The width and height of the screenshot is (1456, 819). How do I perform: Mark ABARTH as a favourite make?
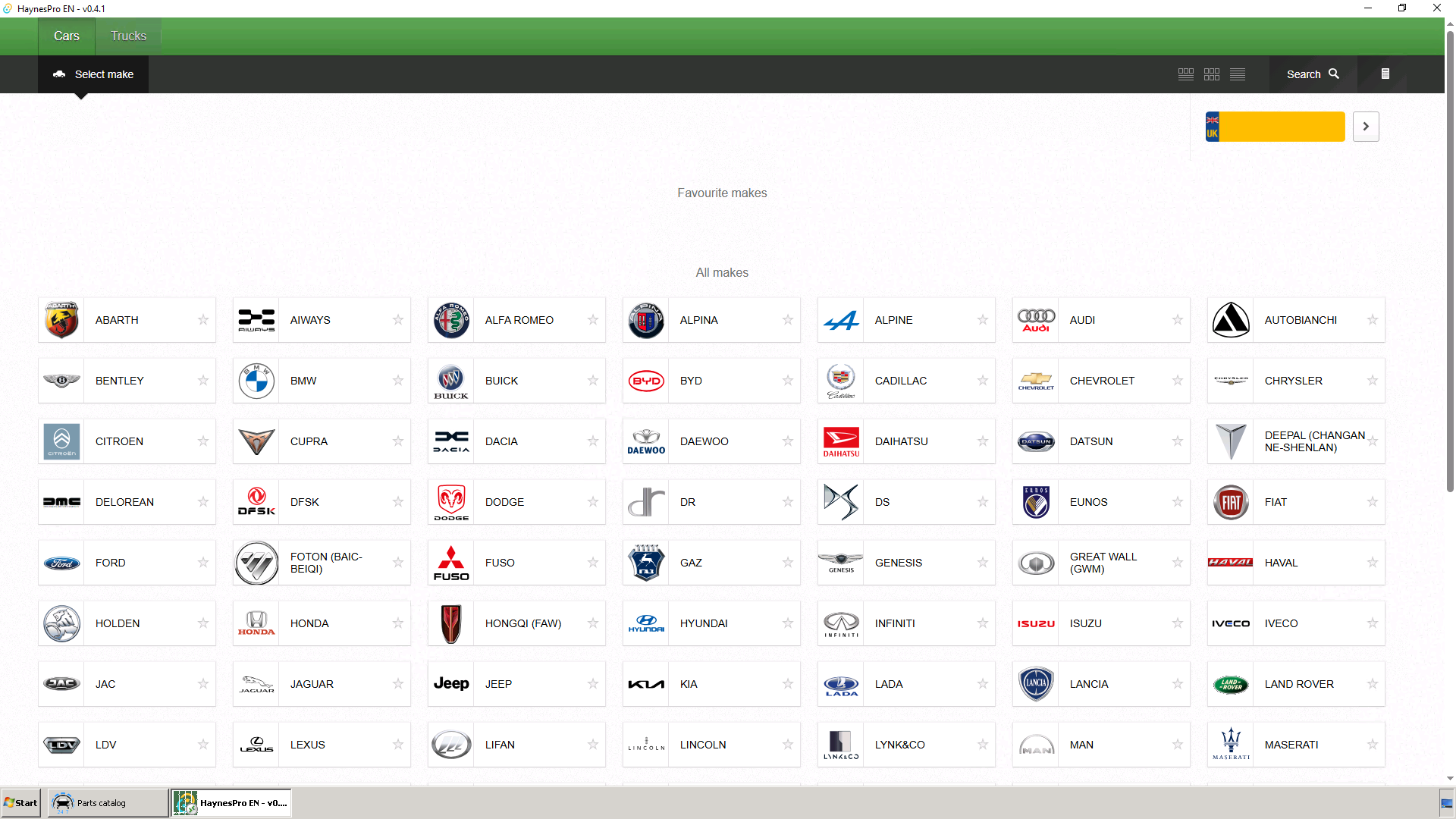[x=203, y=320]
